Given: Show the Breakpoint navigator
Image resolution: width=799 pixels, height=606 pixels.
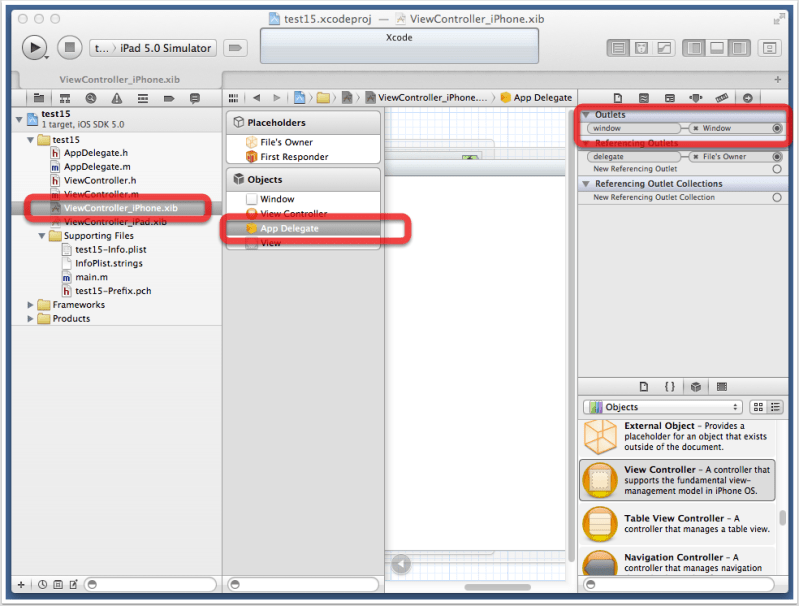Looking at the screenshot, I should tap(169, 98).
